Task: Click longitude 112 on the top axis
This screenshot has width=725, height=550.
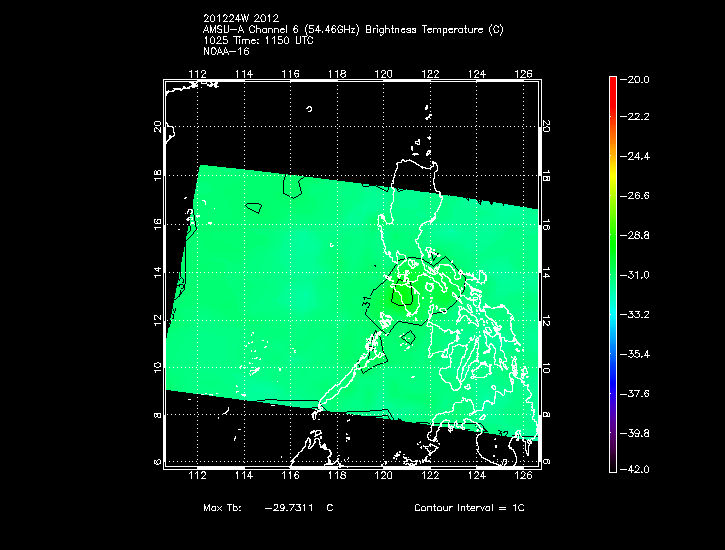Action: [x=197, y=74]
